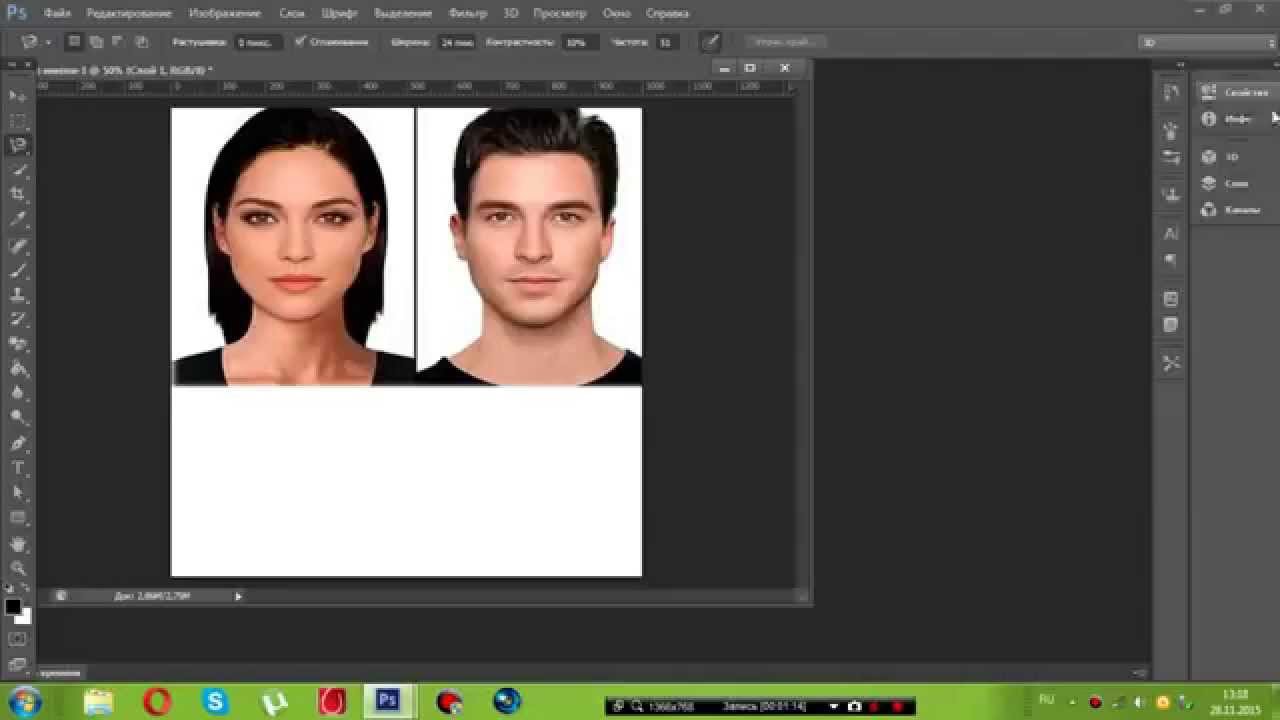1280x720 pixels.
Task: Open the Окно menu
Action: pos(617,14)
